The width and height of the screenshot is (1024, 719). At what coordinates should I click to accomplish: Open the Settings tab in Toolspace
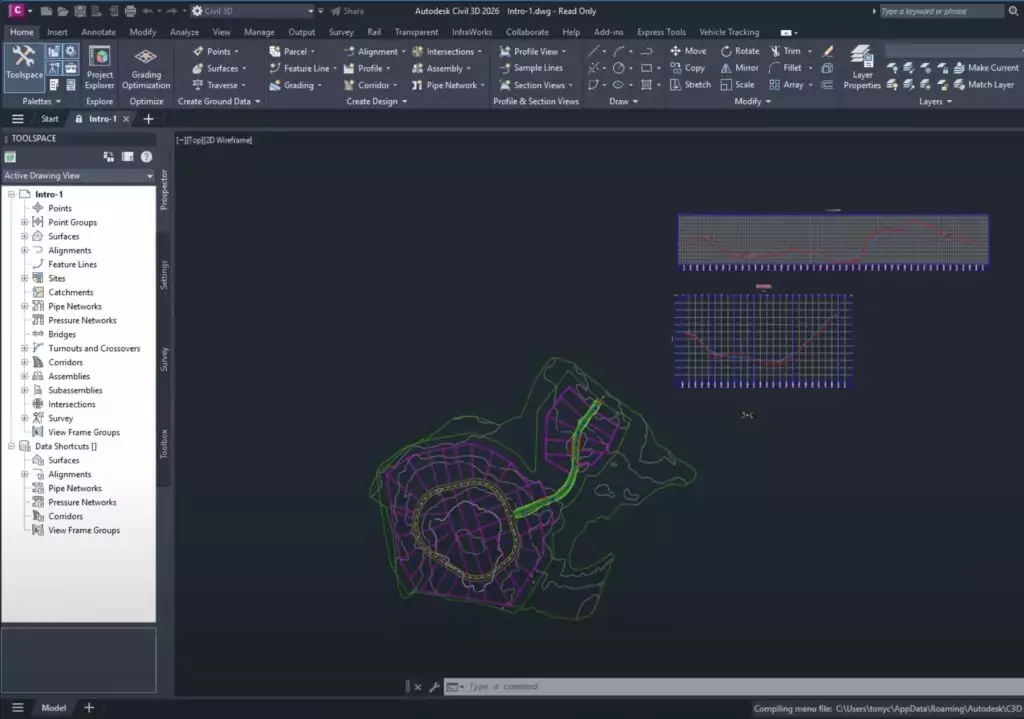pos(164,275)
